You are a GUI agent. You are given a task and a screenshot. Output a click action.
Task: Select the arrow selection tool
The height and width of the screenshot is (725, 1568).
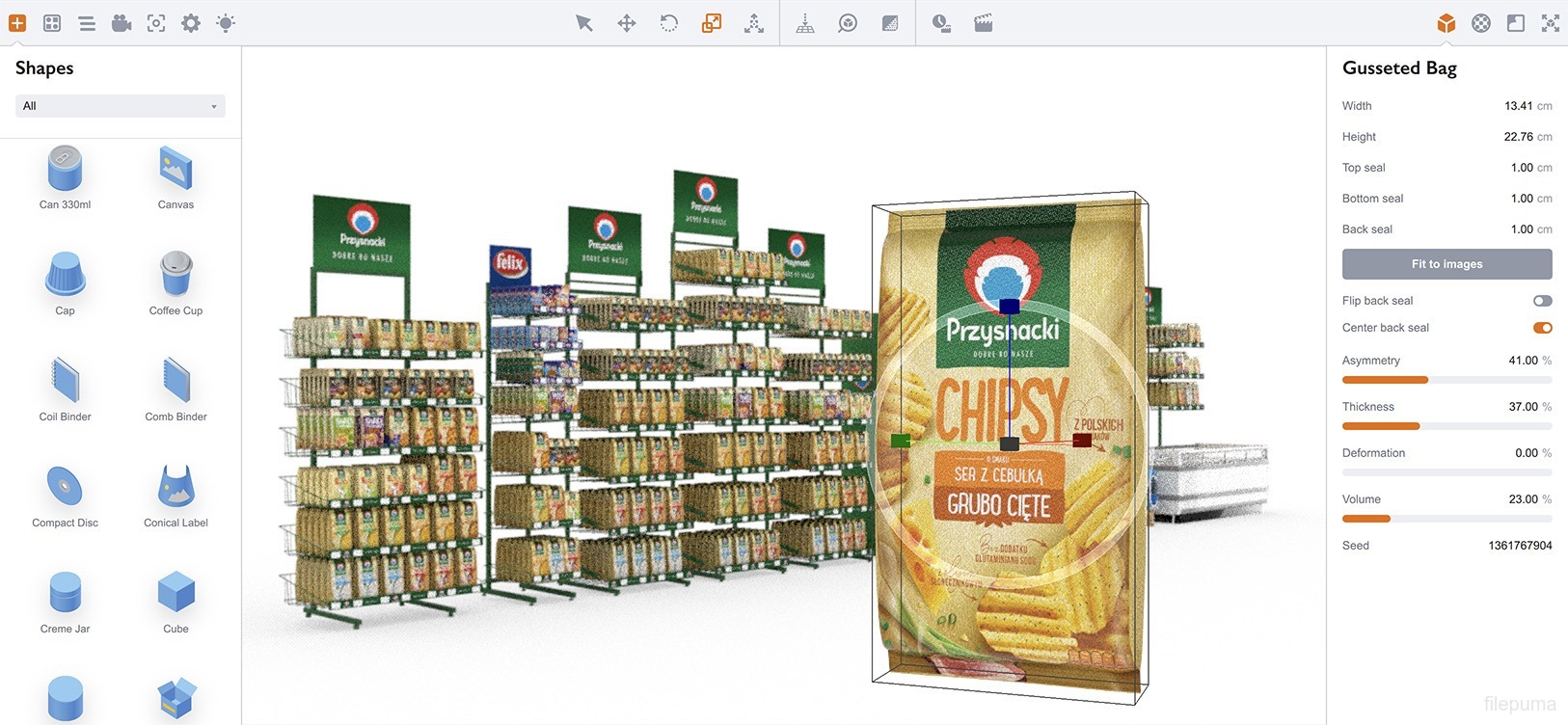click(583, 23)
